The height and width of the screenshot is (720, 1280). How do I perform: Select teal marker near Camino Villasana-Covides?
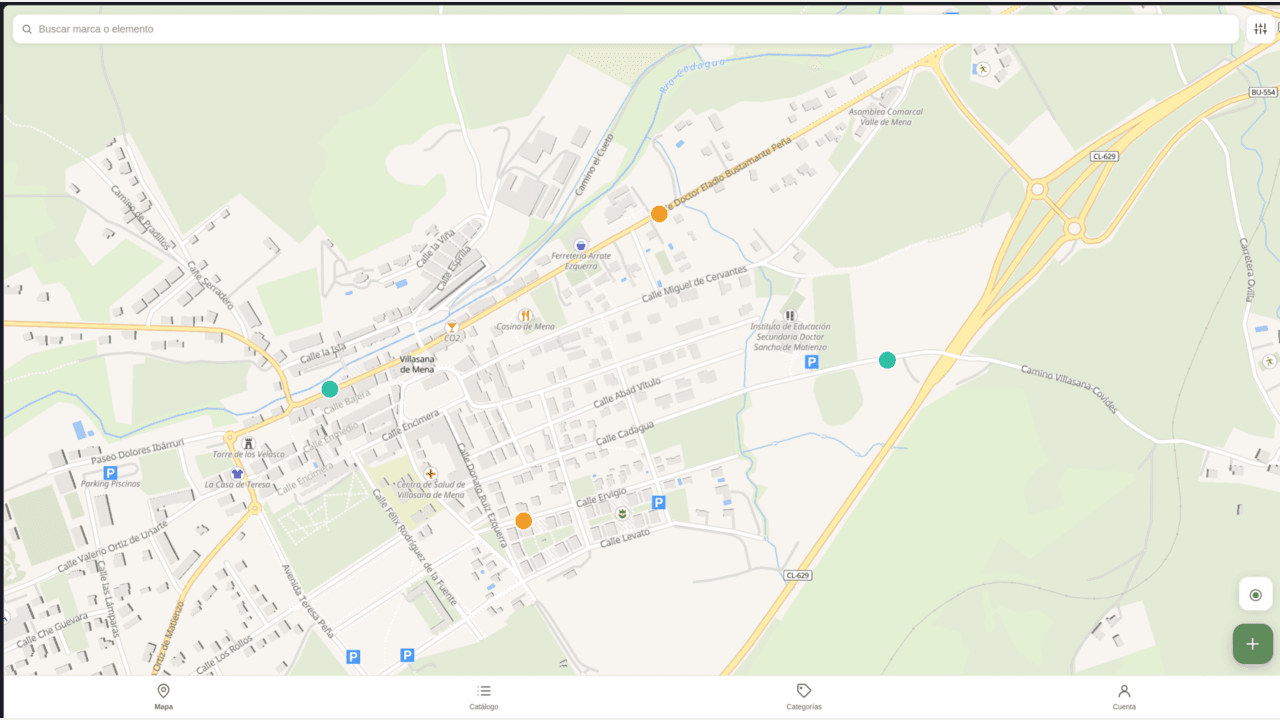[887, 360]
